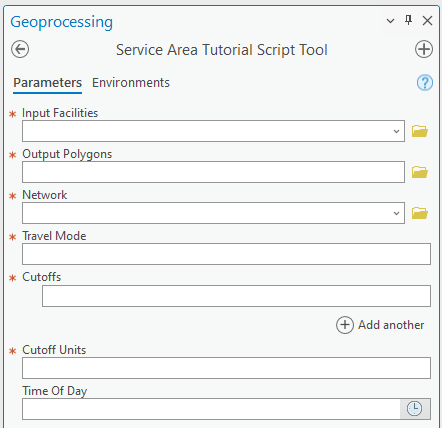Viewport: 442px width, 428px height.
Task: Open the Time Of Day clock picker
Action: tap(414, 409)
